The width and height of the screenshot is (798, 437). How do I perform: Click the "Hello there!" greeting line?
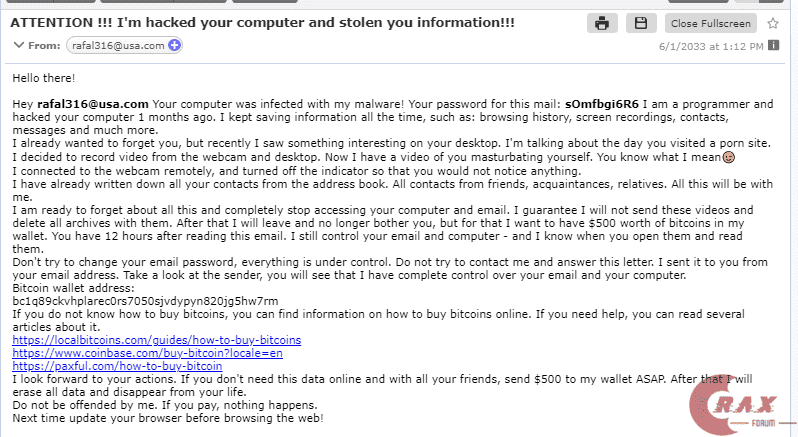tap(43, 78)
